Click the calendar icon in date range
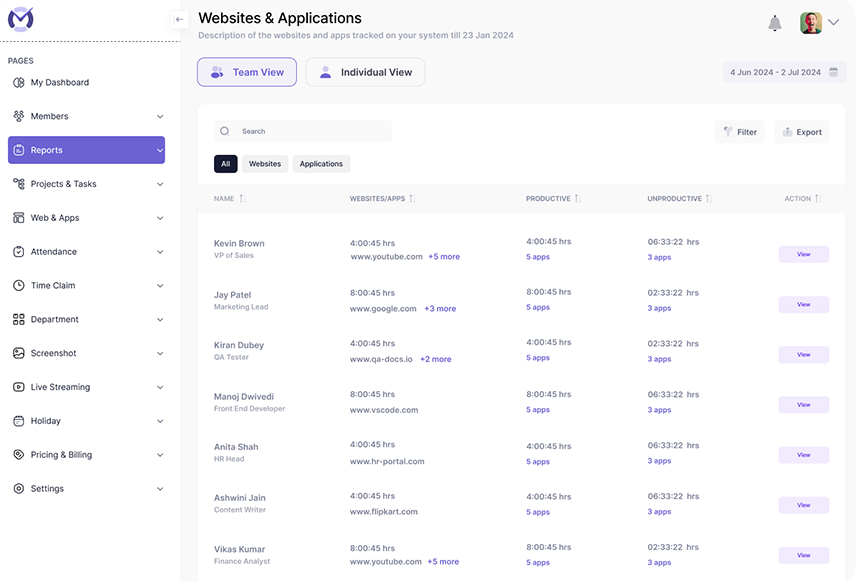Screen dimensions: 856x583 tap(833, 72)
